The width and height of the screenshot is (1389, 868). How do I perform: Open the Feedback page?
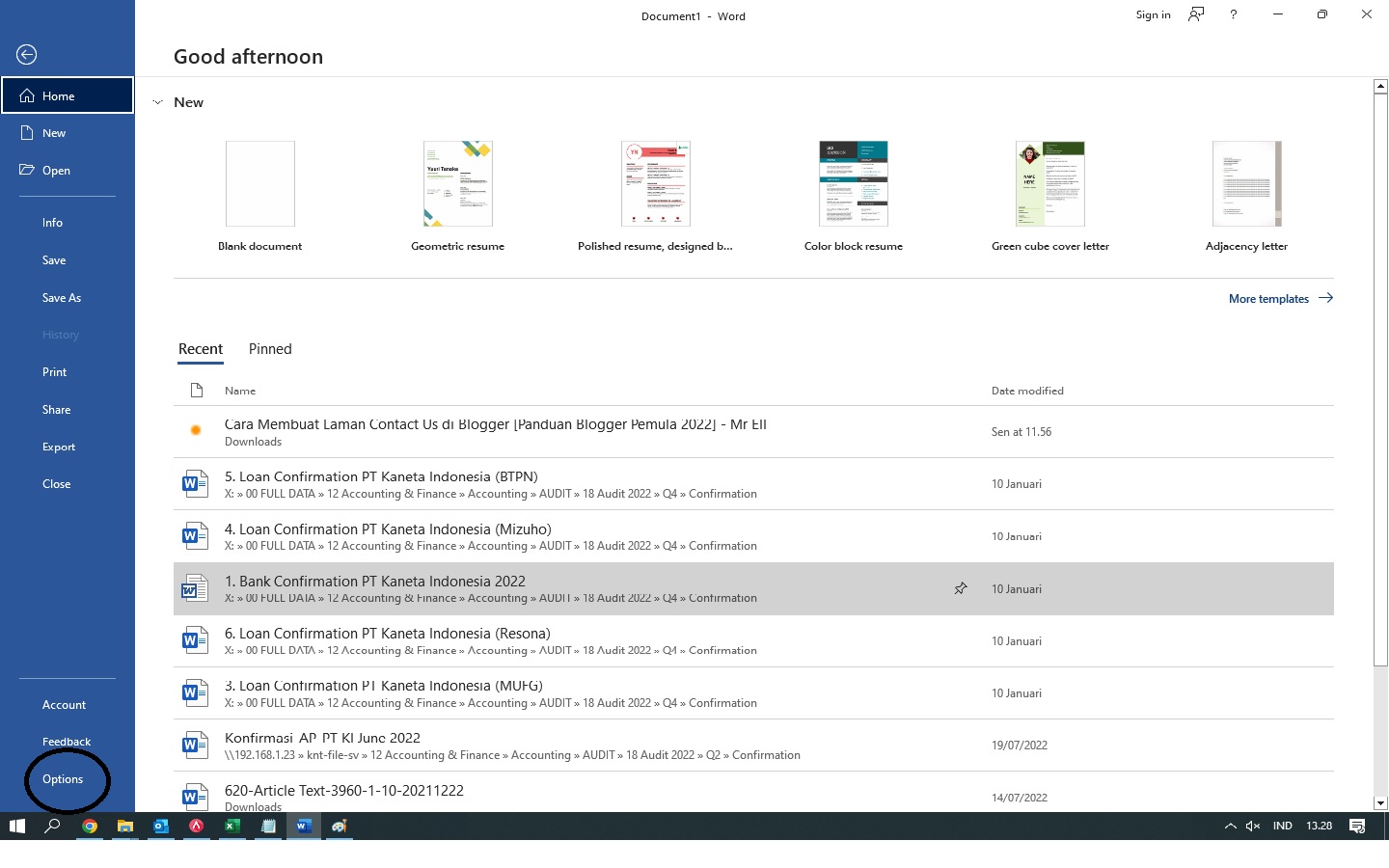point(68,742)
